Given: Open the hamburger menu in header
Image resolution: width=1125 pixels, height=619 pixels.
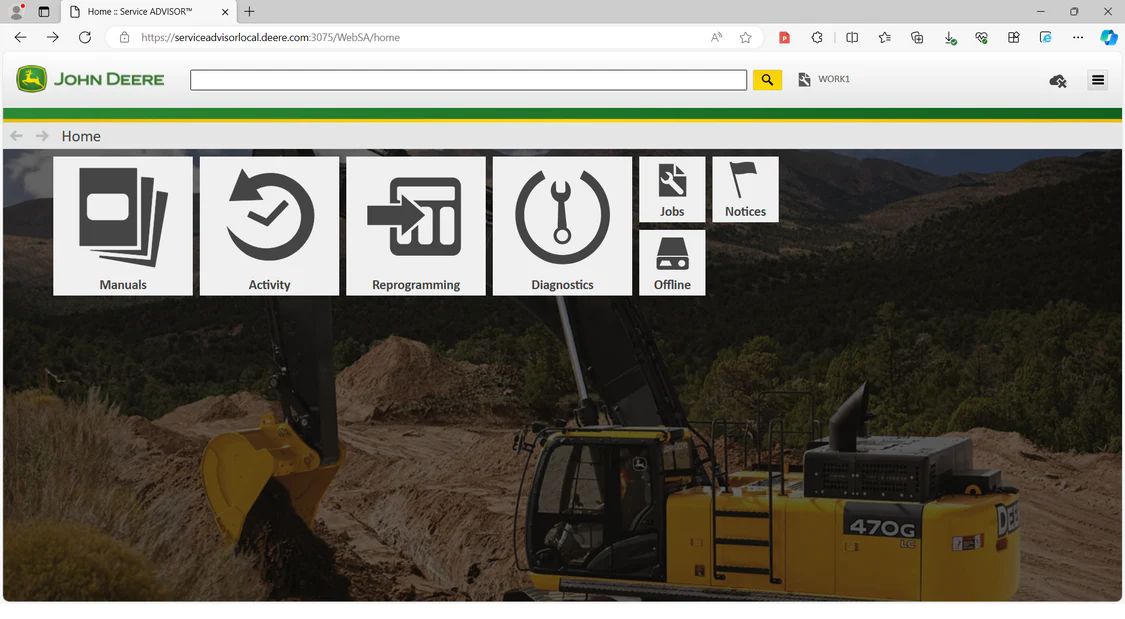Looking at the screenshot, I should point(1098,80).
